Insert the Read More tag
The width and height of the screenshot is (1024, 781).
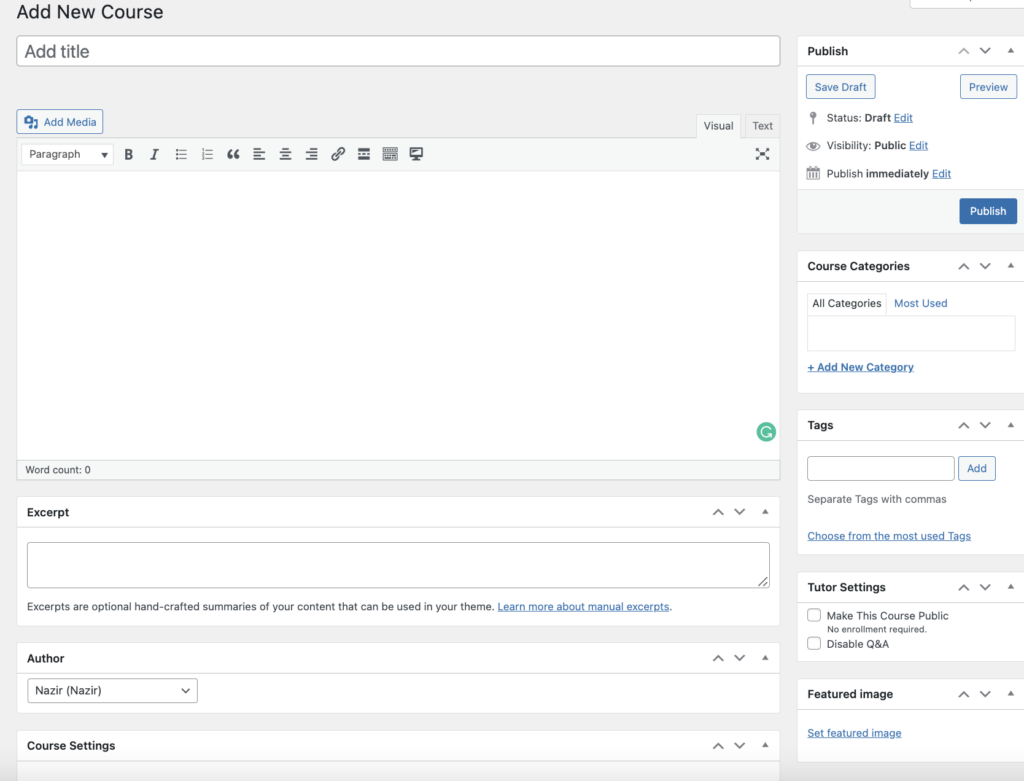click(x=364, y=154)
